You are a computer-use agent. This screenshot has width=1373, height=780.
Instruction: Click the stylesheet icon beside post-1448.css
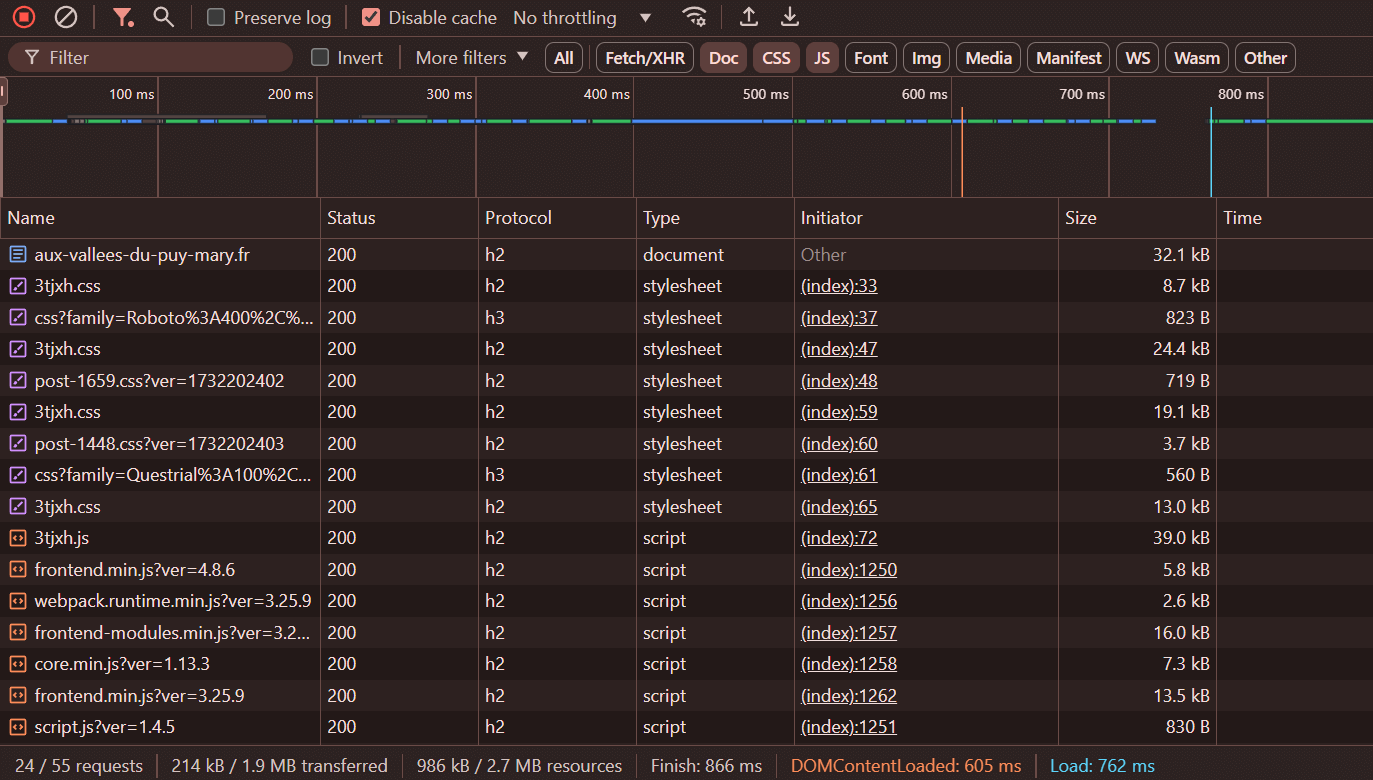point(17,444)
